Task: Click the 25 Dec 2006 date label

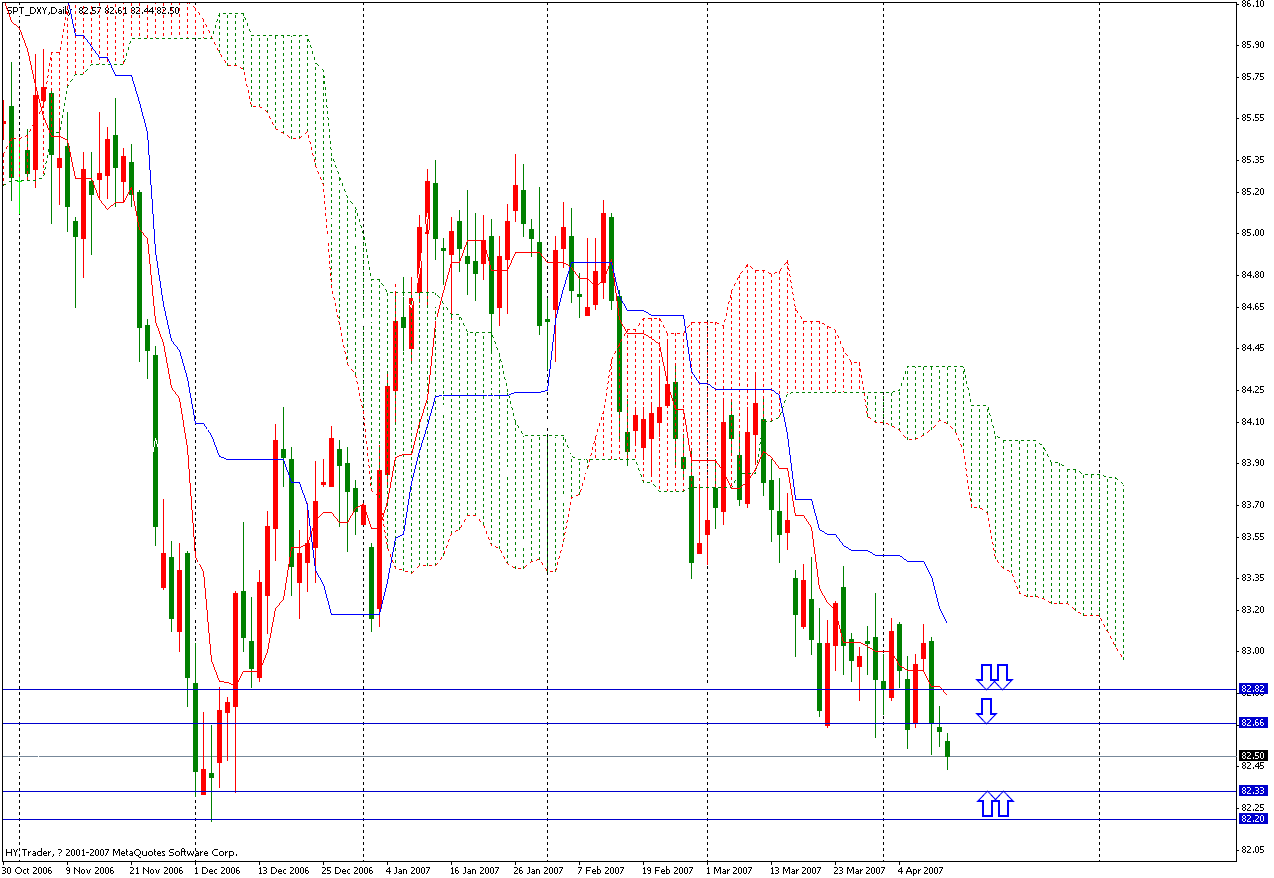Action: 347,870
